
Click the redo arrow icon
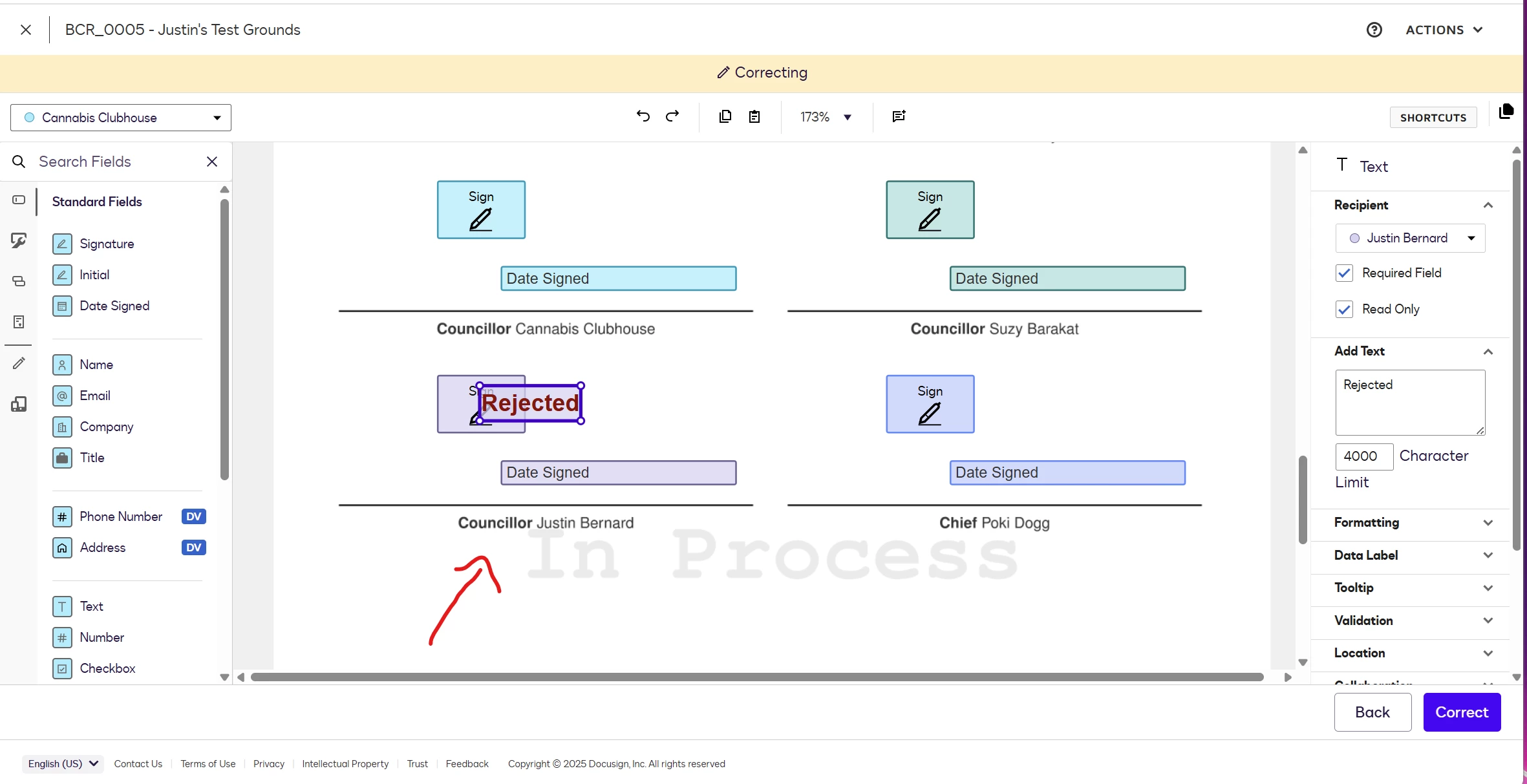(x=672, y=116)
